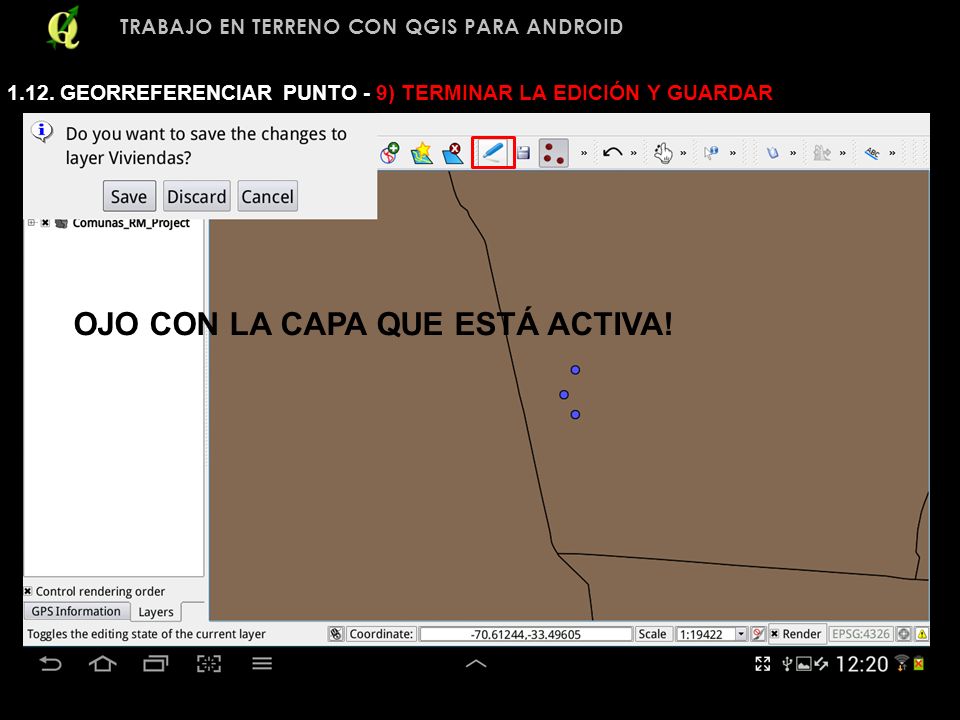Expand overflow chevron after Add Point tool

584,153
